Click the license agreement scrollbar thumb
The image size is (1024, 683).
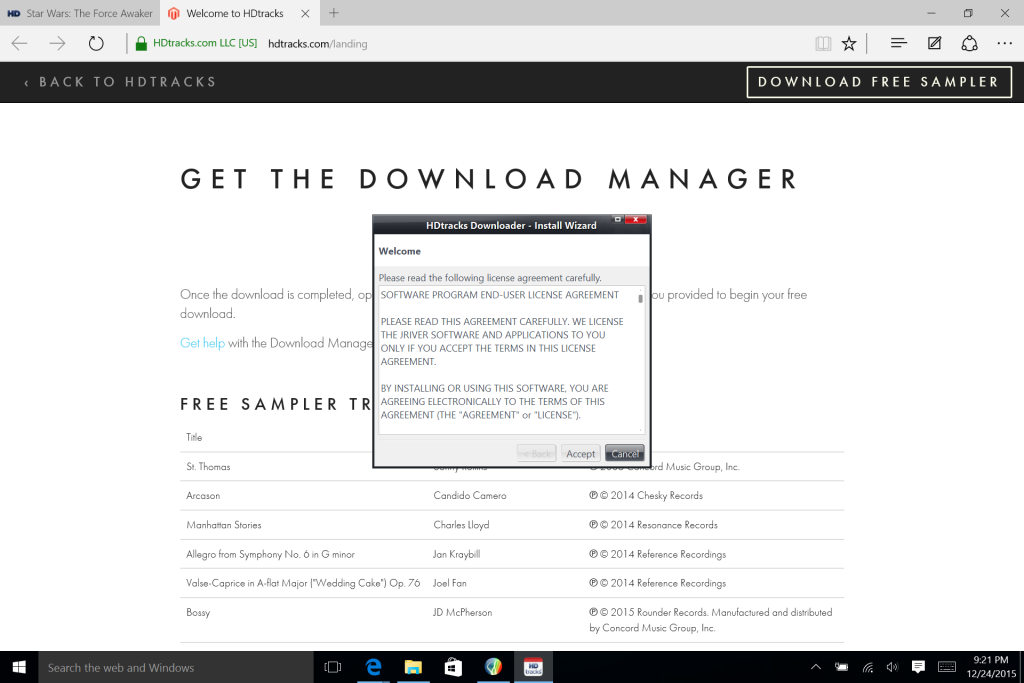(641, 298)
